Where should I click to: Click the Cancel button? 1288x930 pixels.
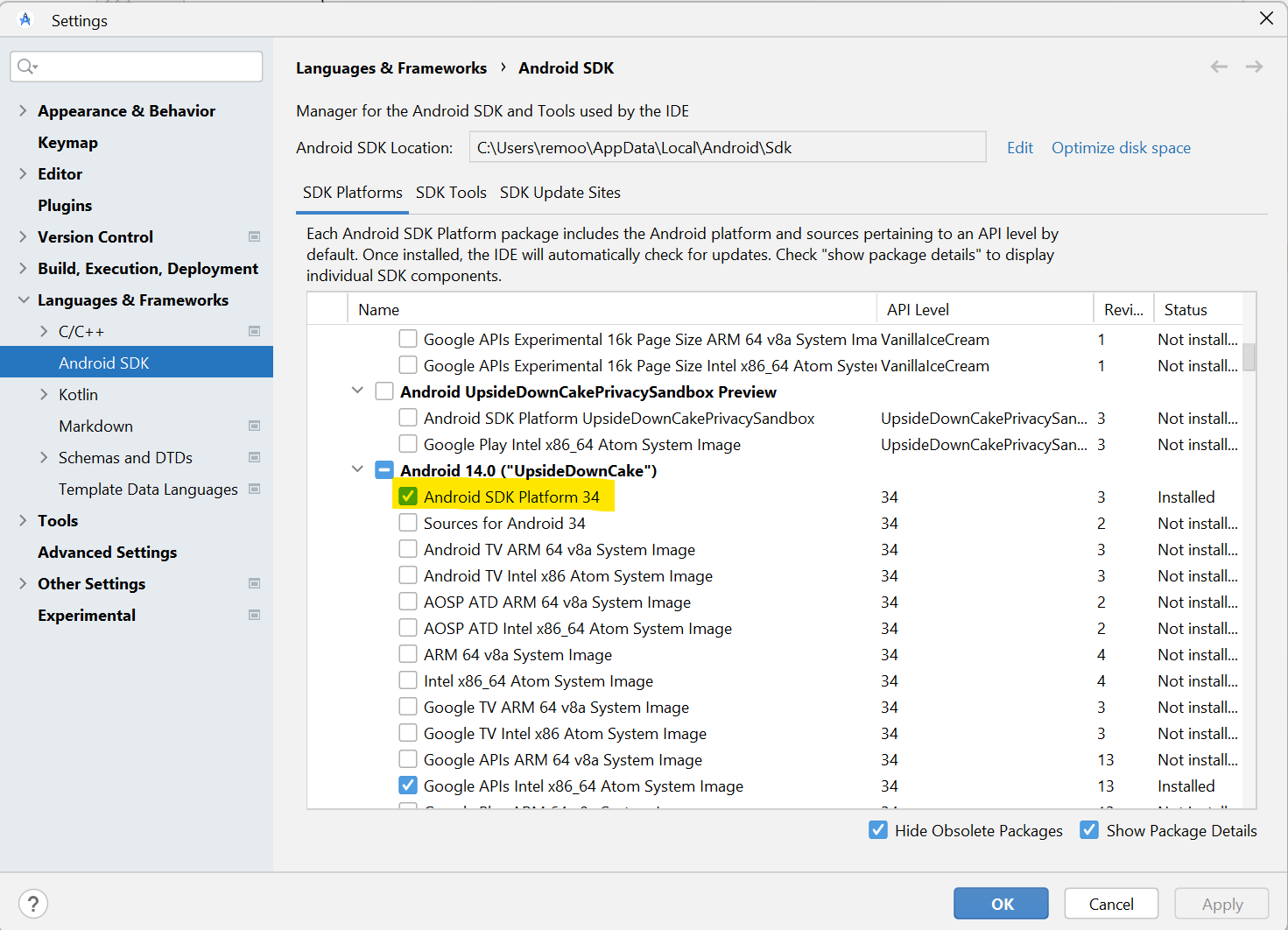click(x=1111, y=904)
